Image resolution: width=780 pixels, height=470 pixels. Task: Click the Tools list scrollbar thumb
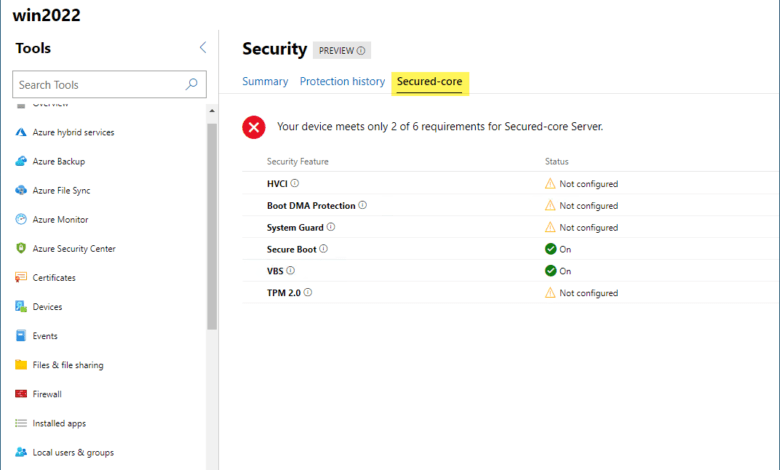pos(212,226)
